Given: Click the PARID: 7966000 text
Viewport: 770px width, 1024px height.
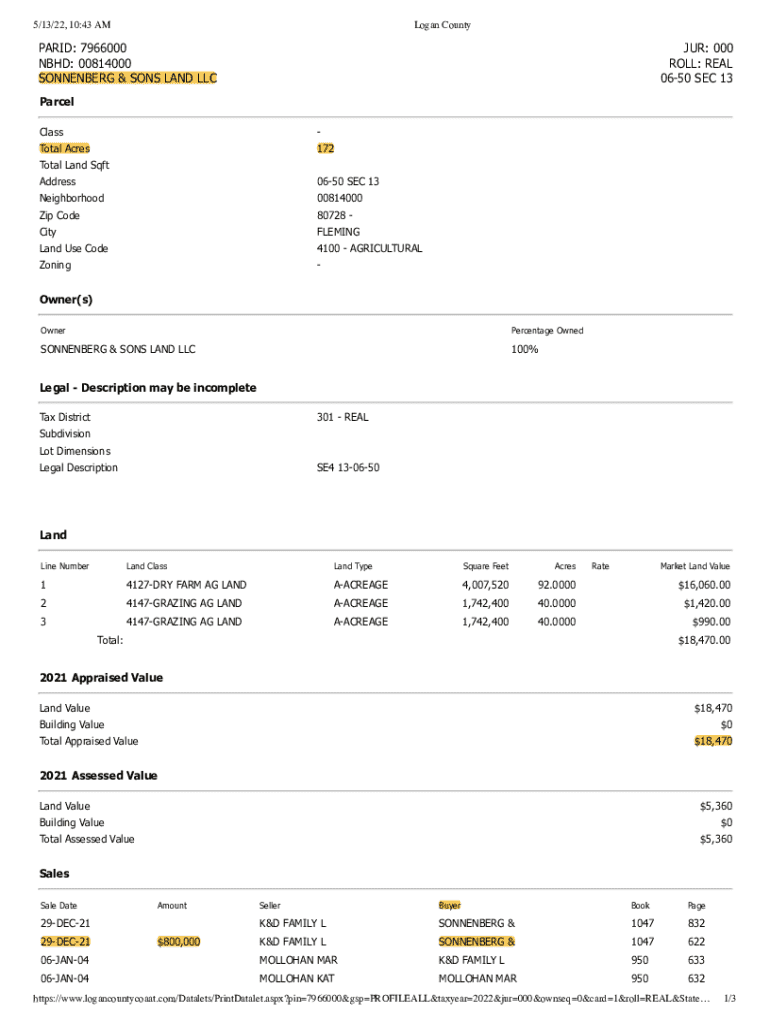Looking at the screenshot, I should tap(82, 48).
